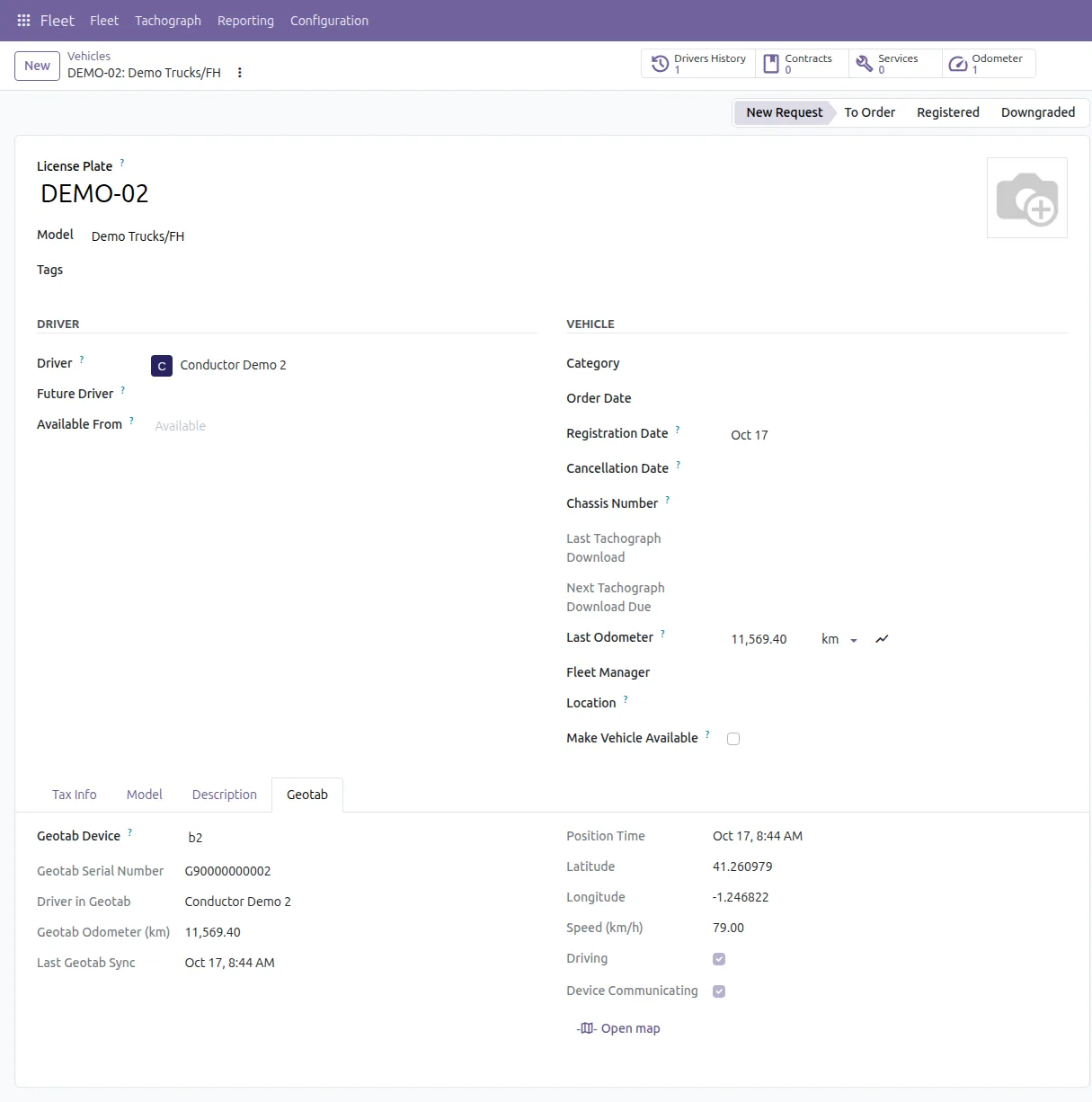Image resolution: width=1092 pixels, height=1102 pixels.
Task: Open the Fleet app name menu
Action: 58,21
